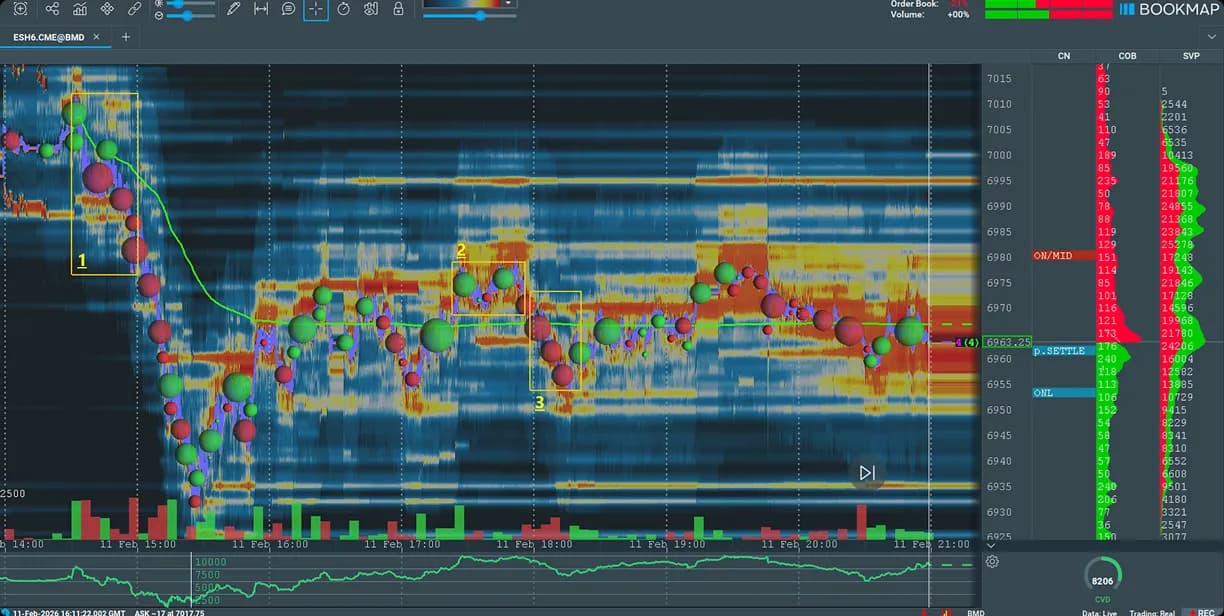The height and width of the screenshot is (616, 1224).
Task: Click the SVP column header
Action: pos(1191,56)
